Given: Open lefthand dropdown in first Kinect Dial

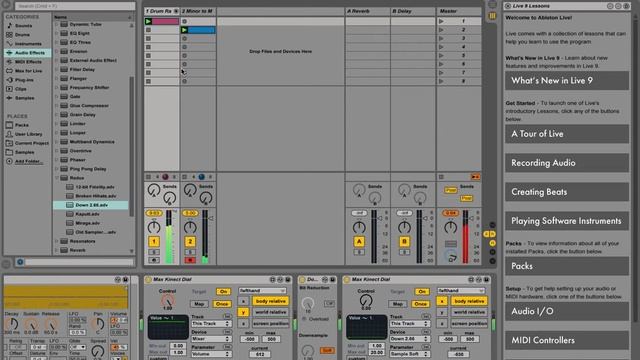Looking at the screenshot, I should 262,291.
